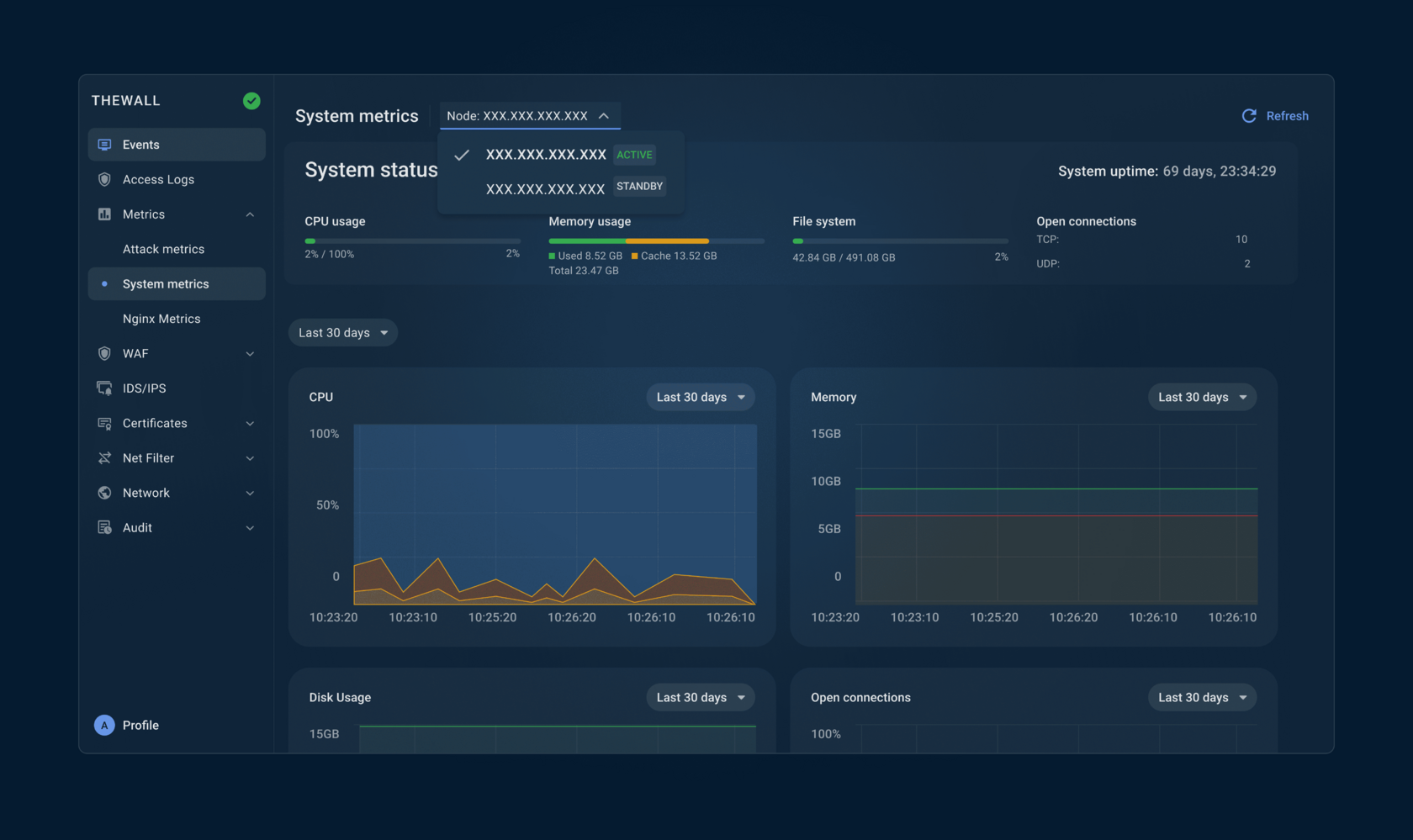The image size is (1413, 840).
Task: Click the green status checkmark beside THEWALL
Action: coord(251,101)
